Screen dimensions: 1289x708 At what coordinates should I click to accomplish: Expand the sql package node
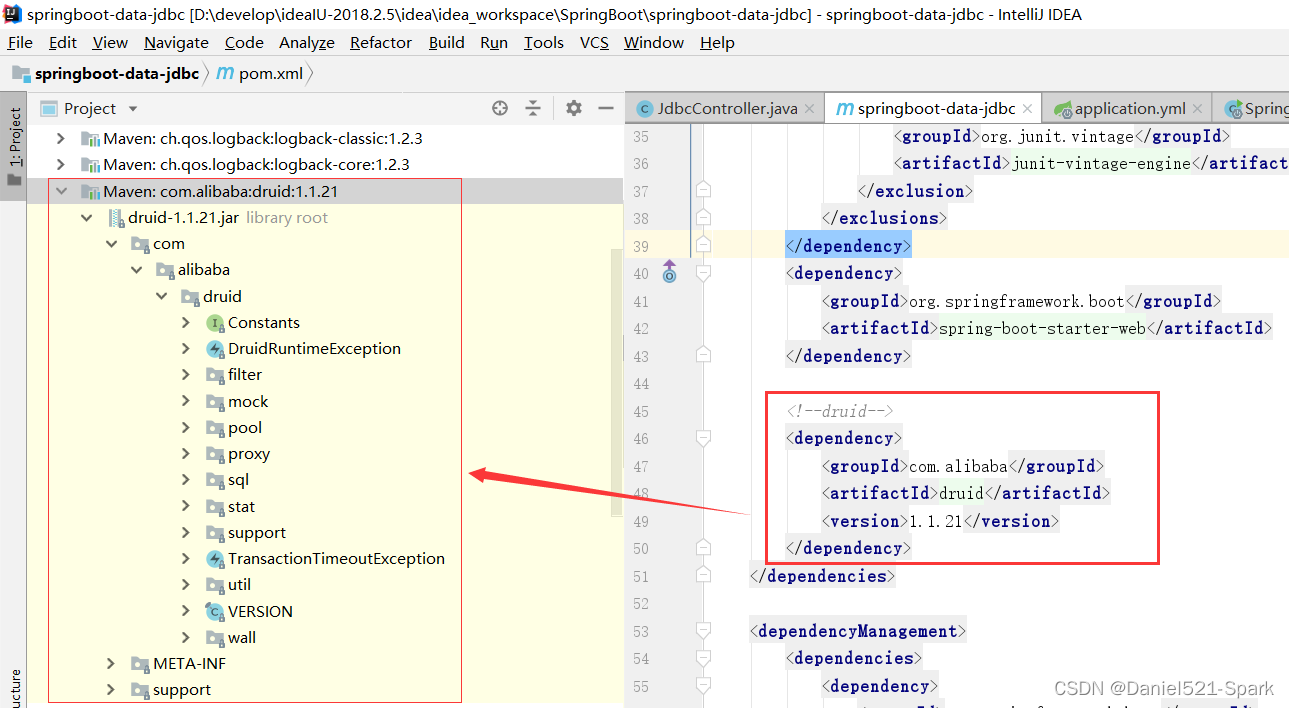coord(186,480)
